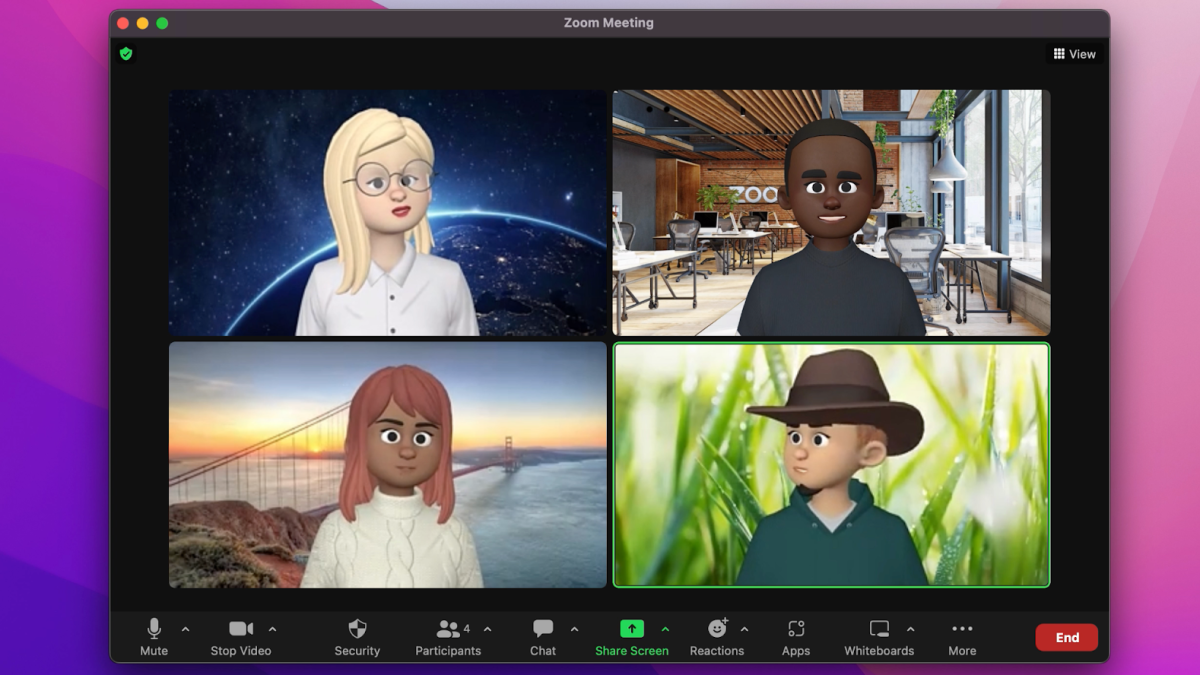Image resolution: width=1200 pixels, height=675 pixels.
Task: Expand the audio options chevron beside Mute
Action: pyautogui.click(x=184, y=629)
